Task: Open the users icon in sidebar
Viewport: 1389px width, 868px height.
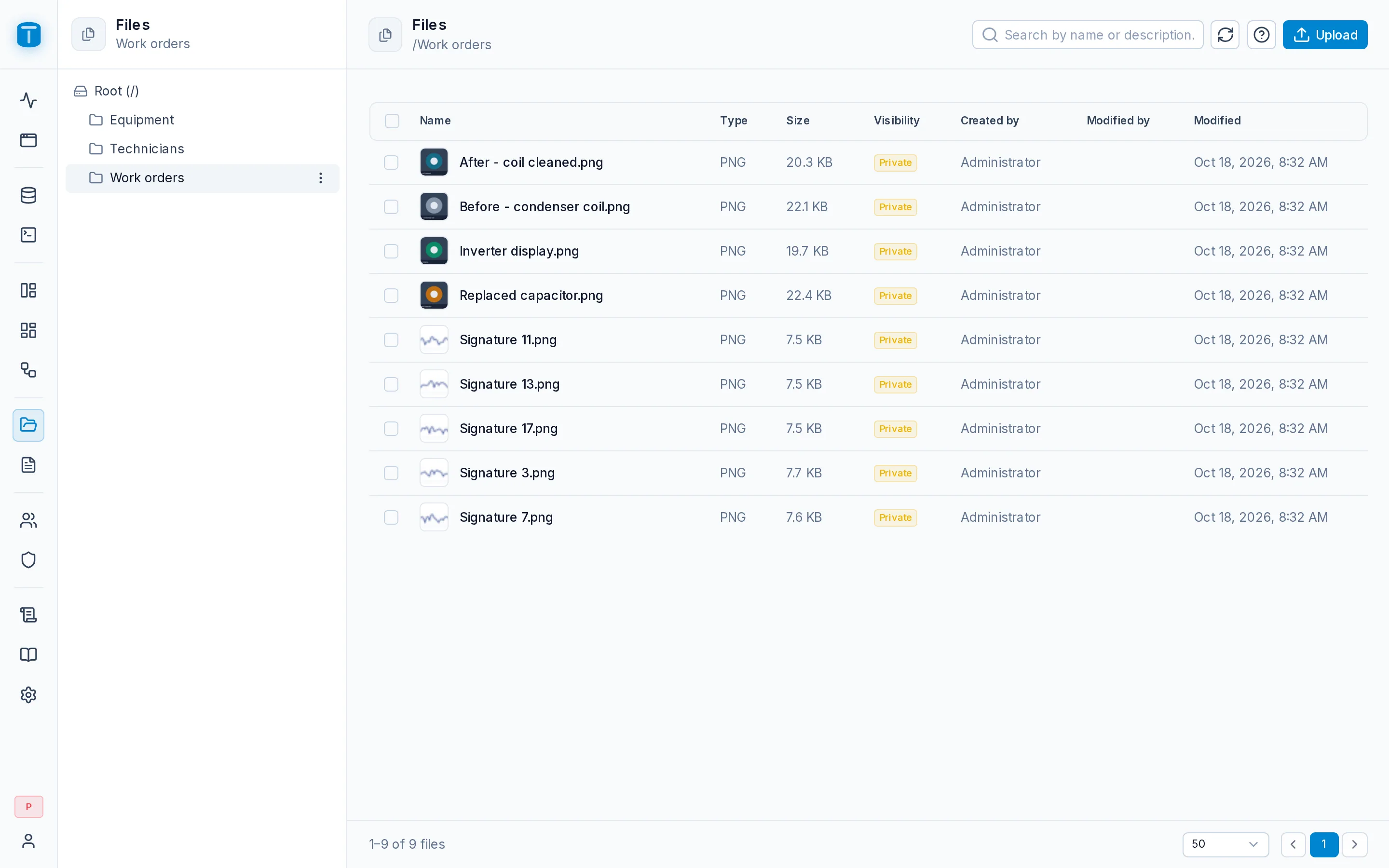Action: (x=28, y=520)
